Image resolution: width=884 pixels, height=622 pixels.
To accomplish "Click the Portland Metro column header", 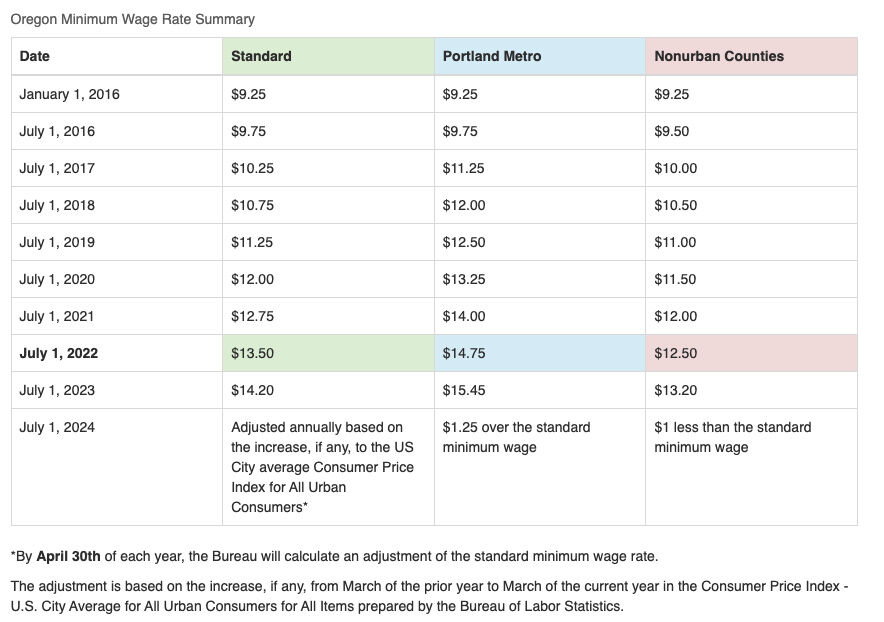I will pos(540,56).
